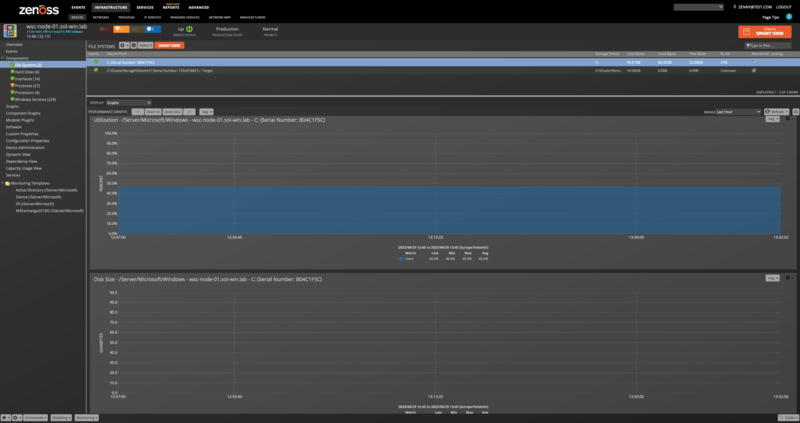Click the orange warning icon beside Processes (27)
Image resolution: width=800 pixels, height=423 pixels.
coord(12,85)
